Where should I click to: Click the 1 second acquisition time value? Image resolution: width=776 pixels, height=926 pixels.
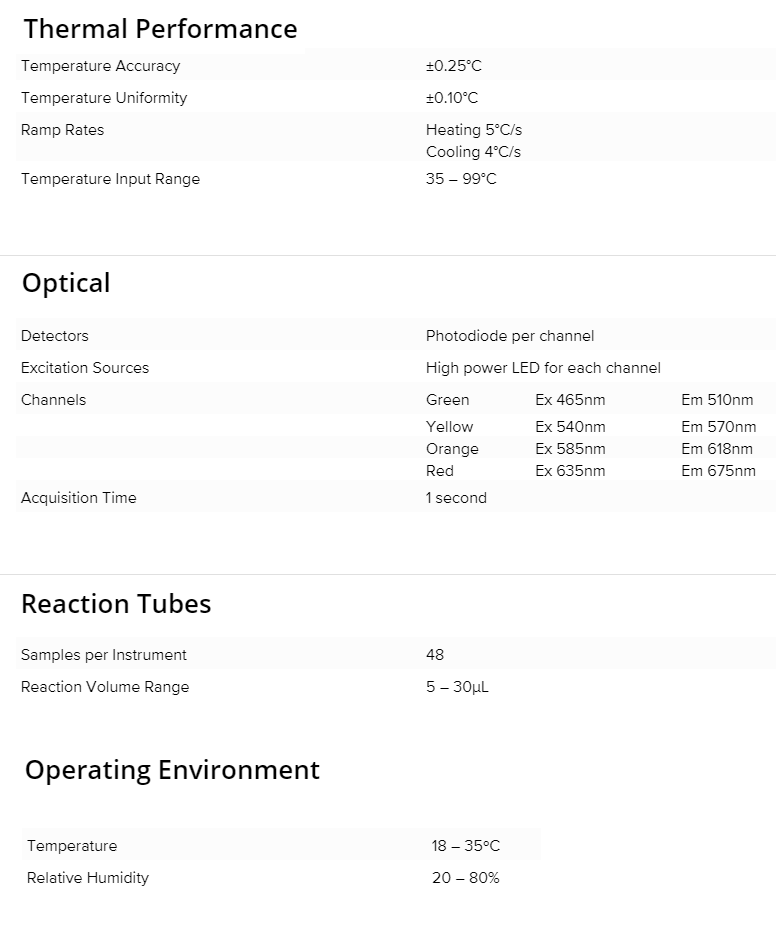pyautogui.click(x=456, y=498)
